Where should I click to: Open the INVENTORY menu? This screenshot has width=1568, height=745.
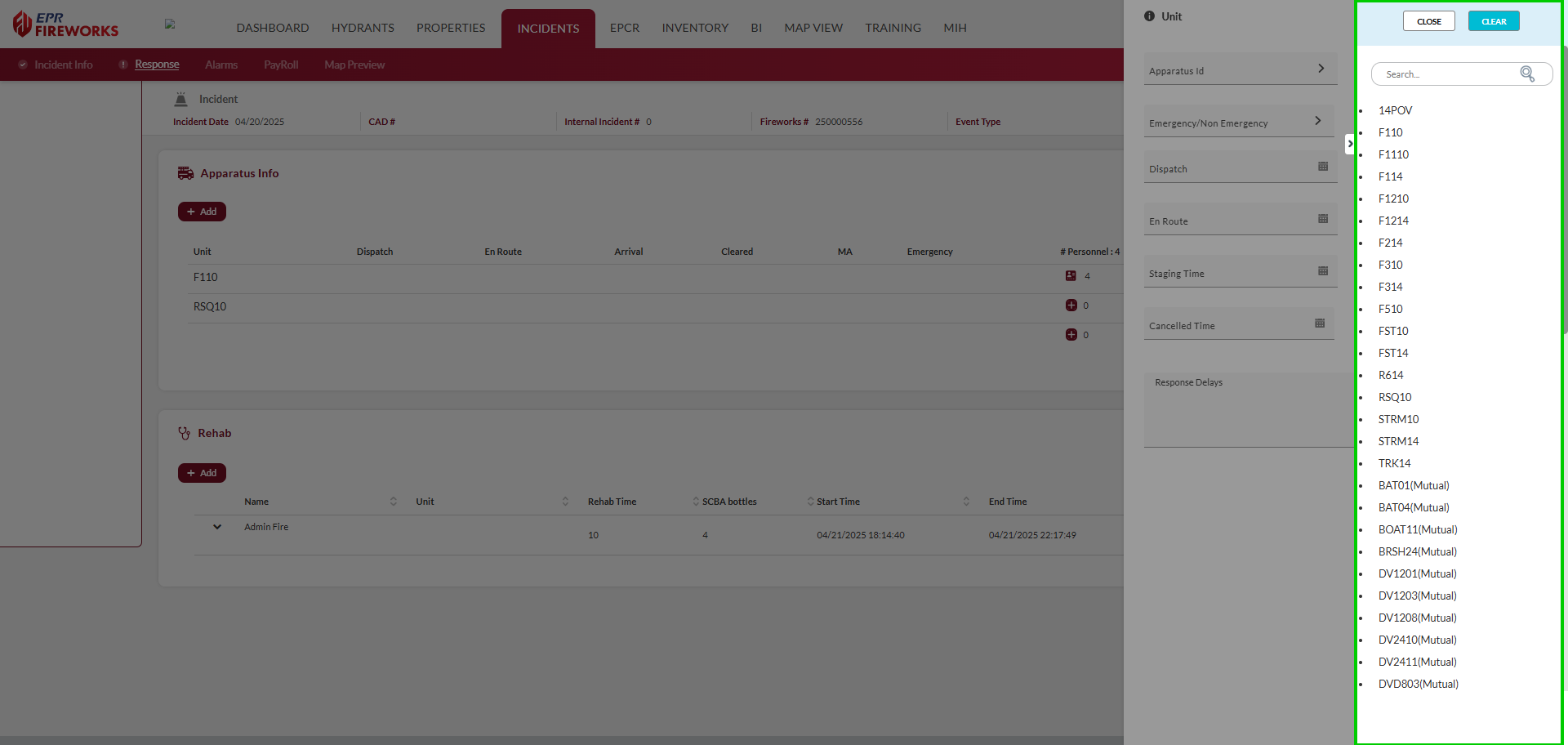pos(694,28)
